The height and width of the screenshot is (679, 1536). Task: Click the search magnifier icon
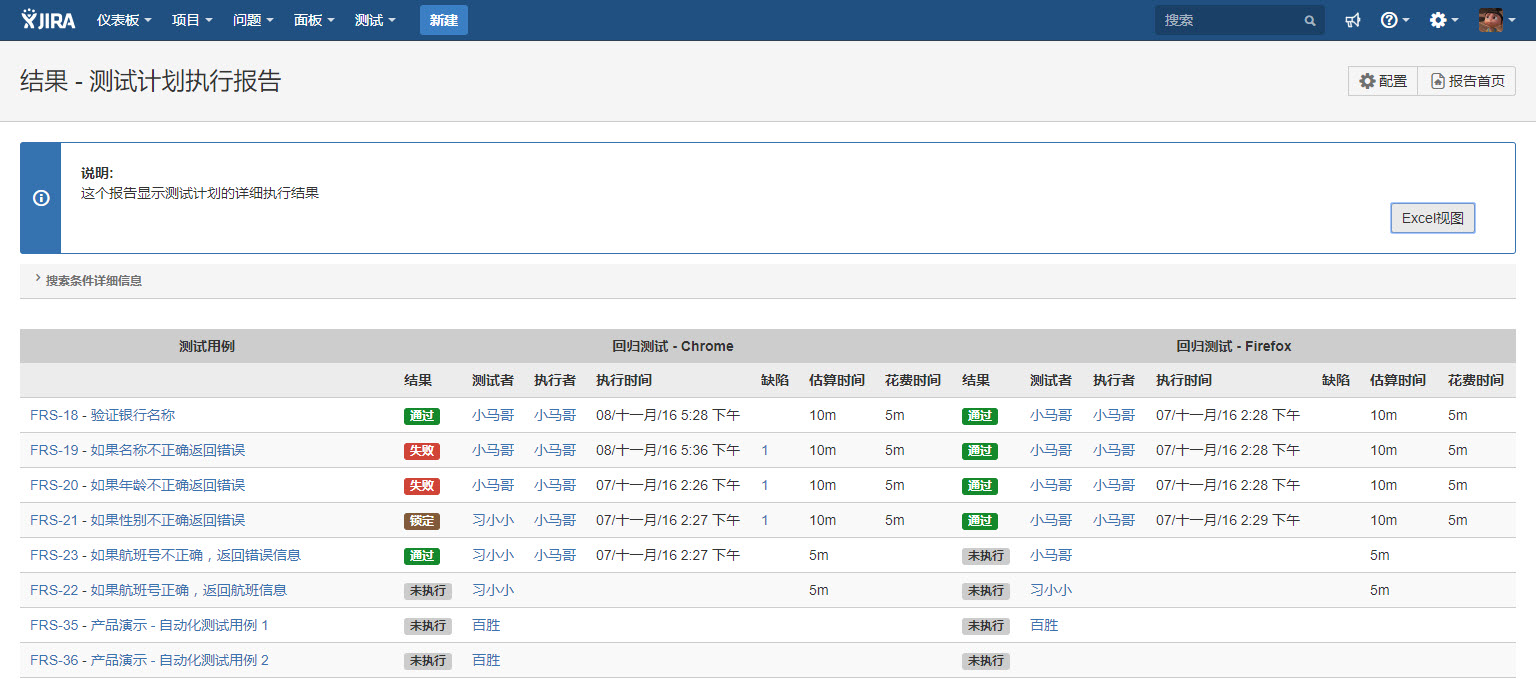tap(1310, 20)
